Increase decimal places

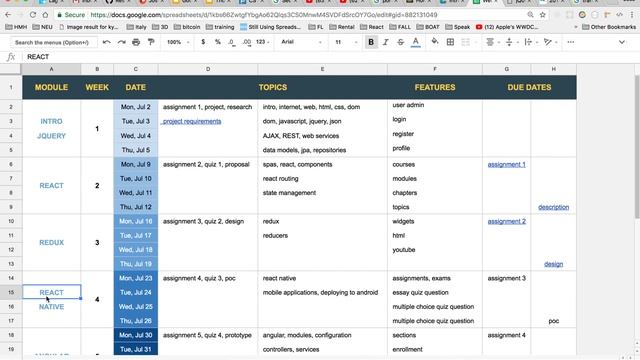[x=247, y=42]
